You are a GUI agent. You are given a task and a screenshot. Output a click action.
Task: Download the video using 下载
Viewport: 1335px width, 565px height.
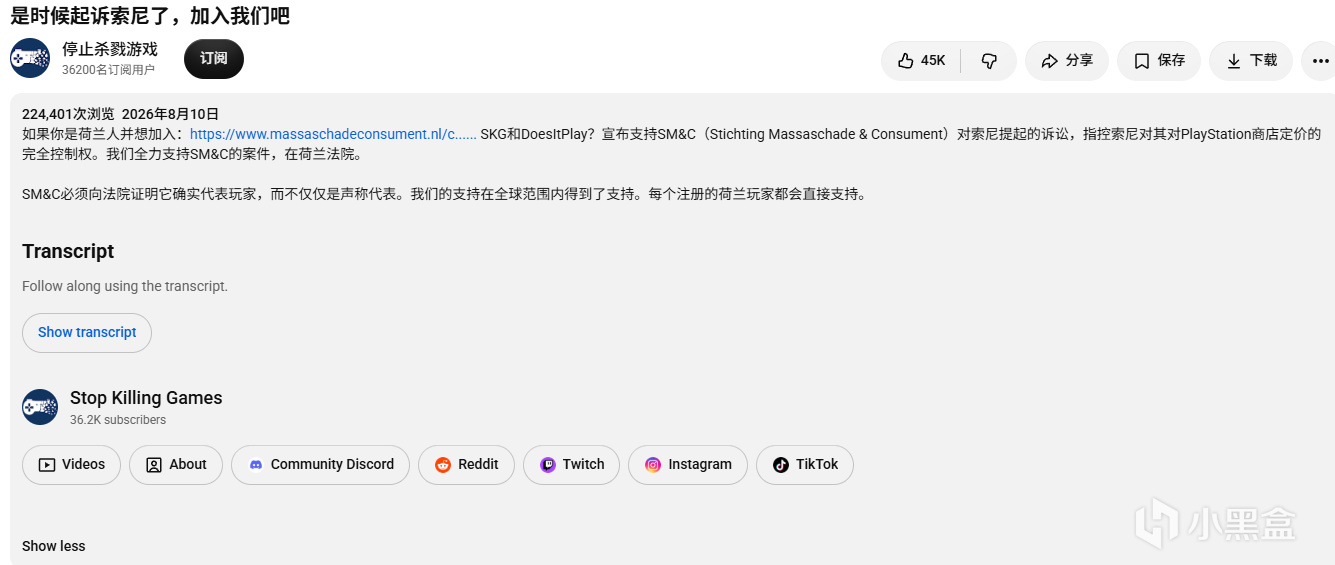[x=1251, y=61]
